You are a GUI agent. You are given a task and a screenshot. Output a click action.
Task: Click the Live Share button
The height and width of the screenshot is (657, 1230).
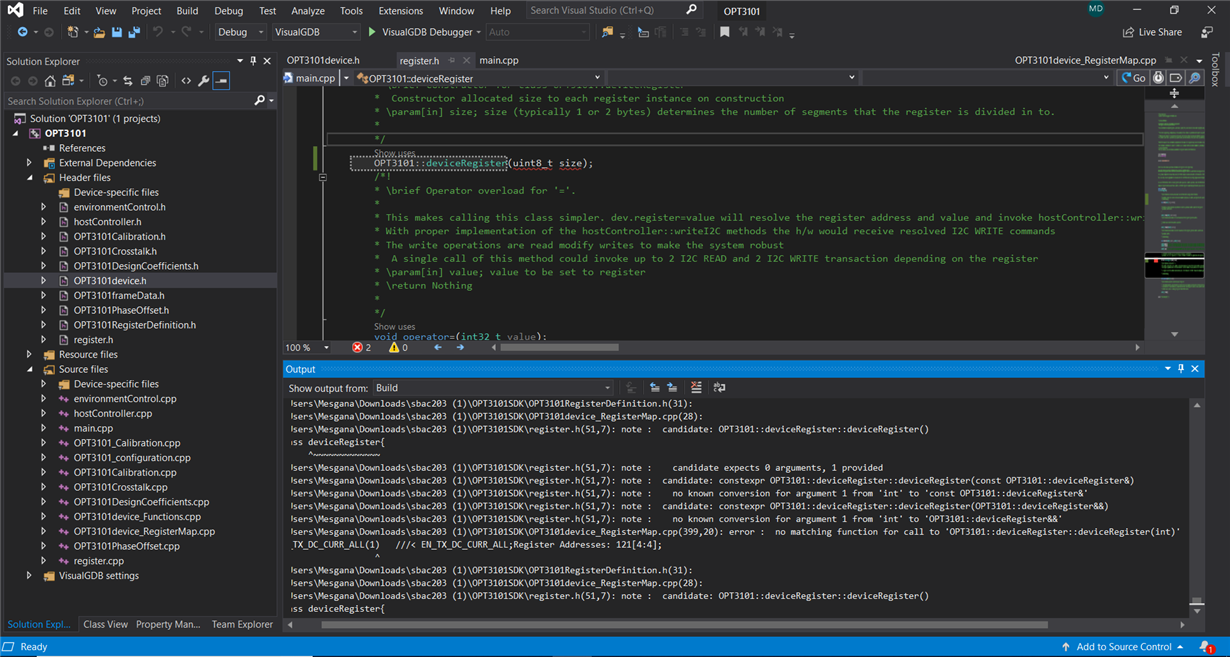[1153, 32]
